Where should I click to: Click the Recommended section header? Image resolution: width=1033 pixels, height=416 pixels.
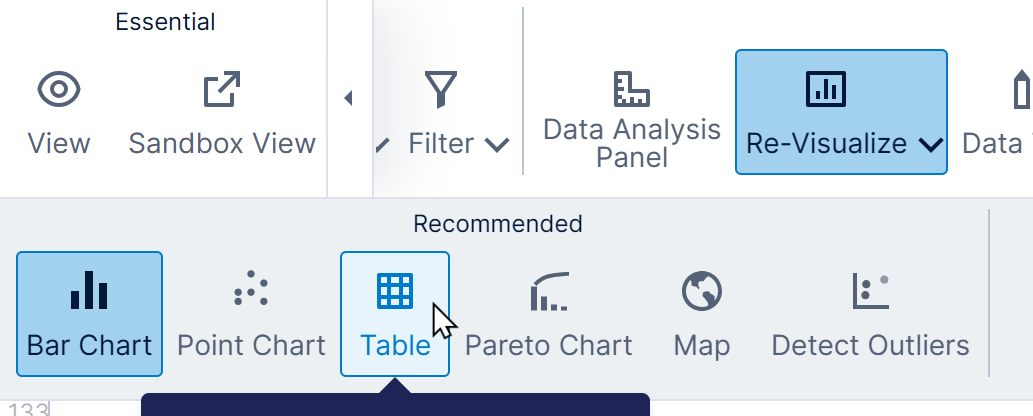(x=497, y=224)
